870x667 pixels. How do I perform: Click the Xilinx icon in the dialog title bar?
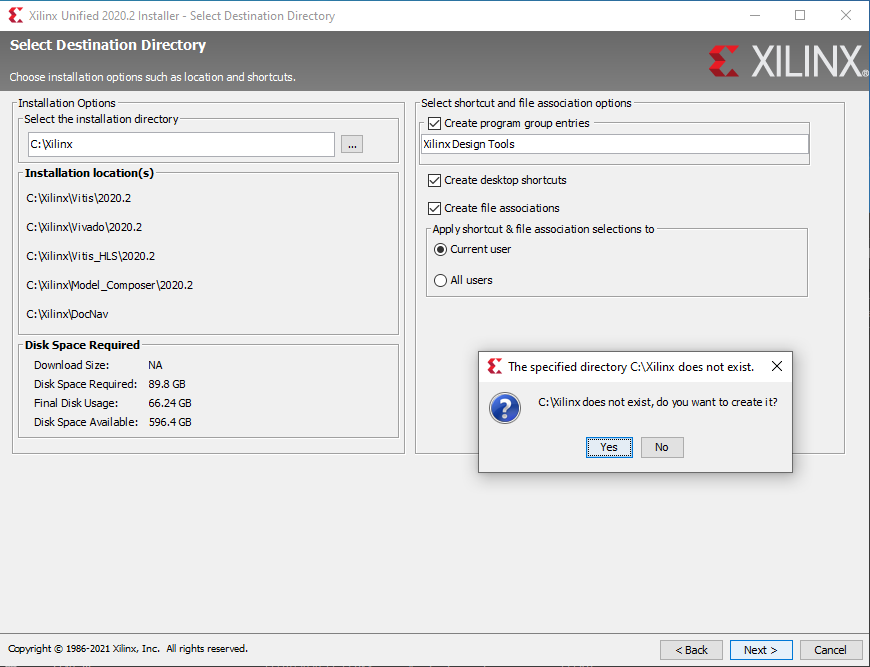pyautogui.click(x=494, y=366)
